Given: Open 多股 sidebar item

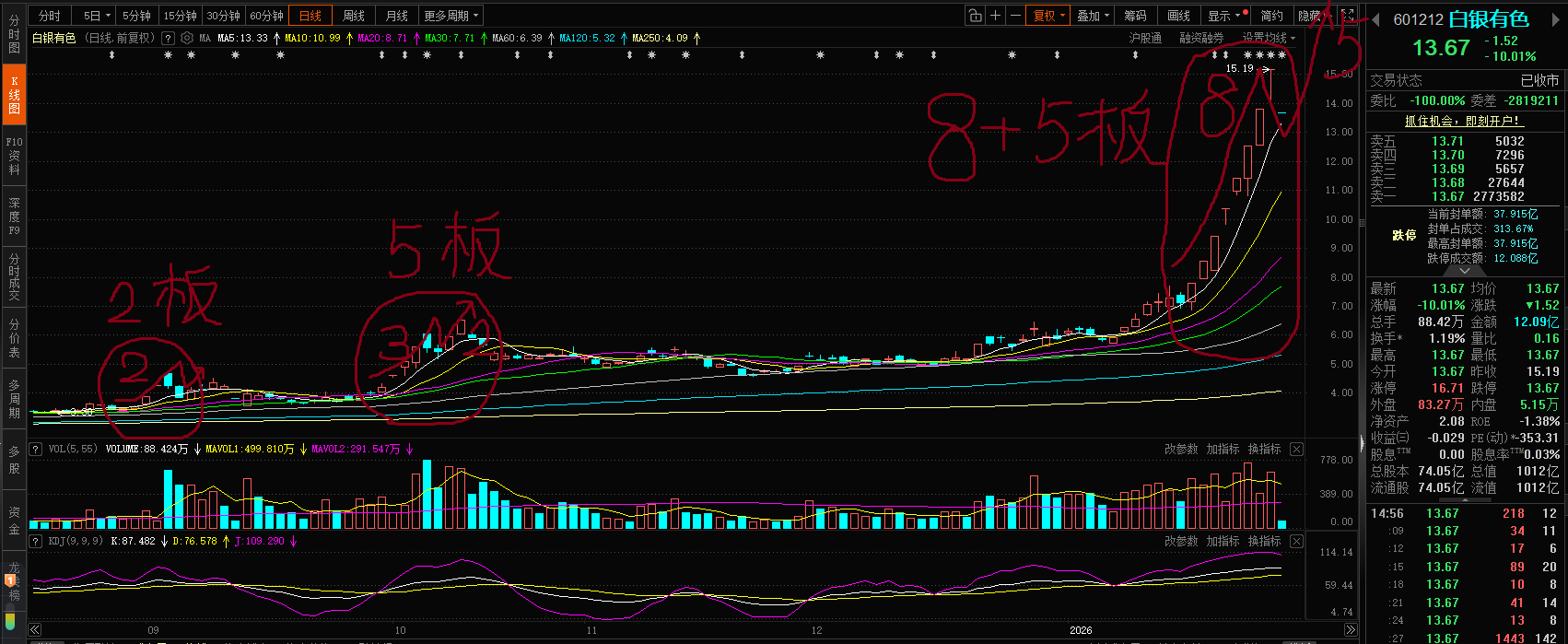Looking at the screenshot, I should point(14,460).
